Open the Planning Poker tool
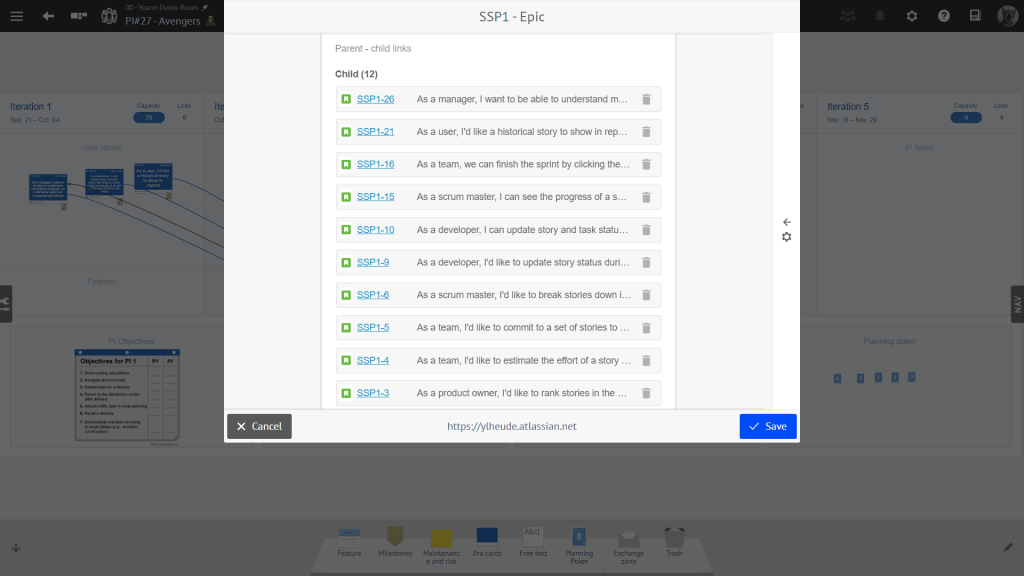 pyautogui.click(x=580, y=540)
